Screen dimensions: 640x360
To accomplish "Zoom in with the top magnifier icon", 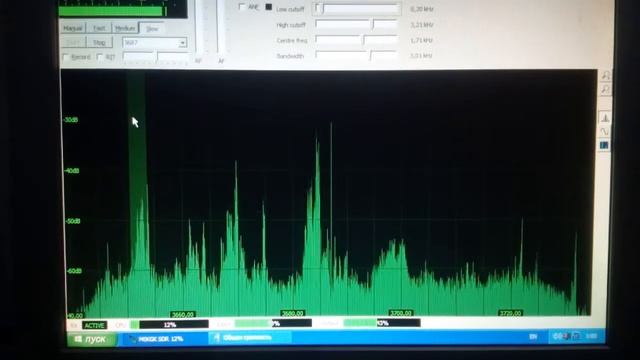I will 606,76.
